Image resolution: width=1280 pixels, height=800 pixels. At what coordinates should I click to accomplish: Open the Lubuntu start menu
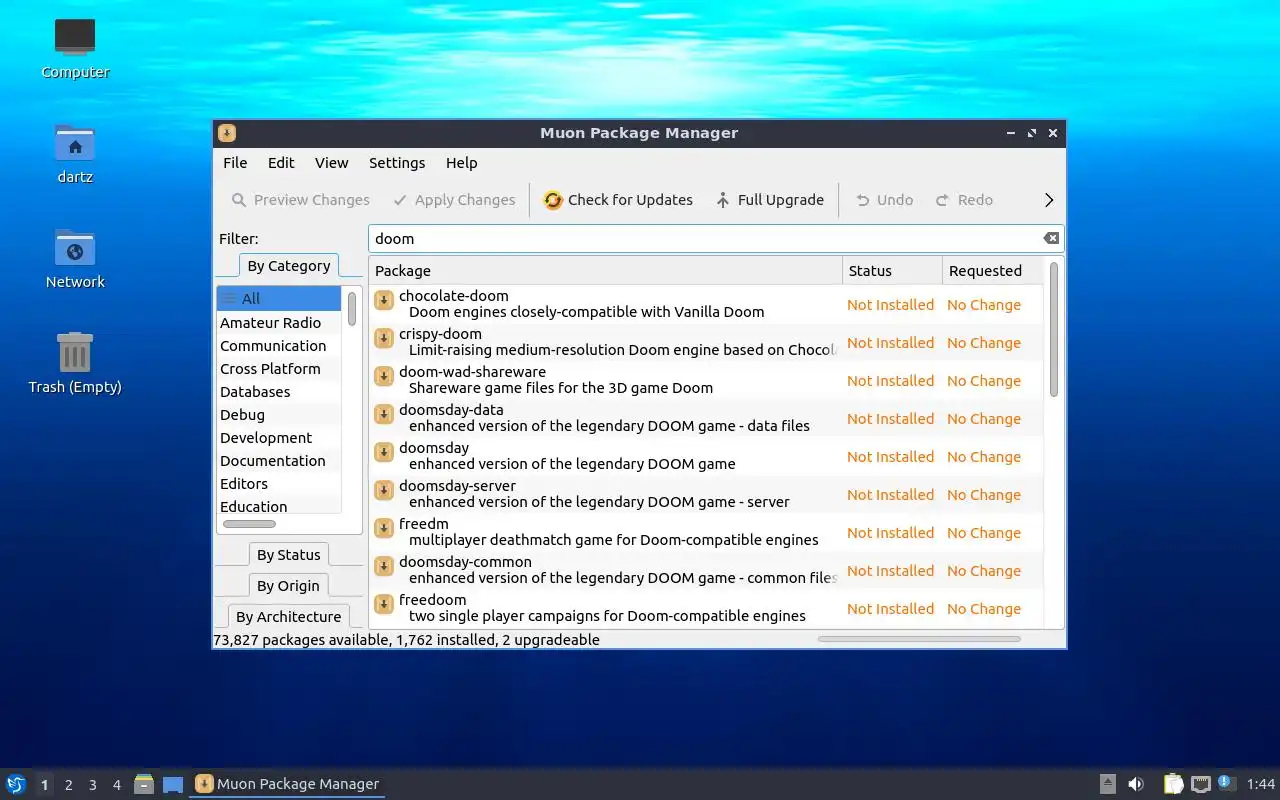point(16,784)
